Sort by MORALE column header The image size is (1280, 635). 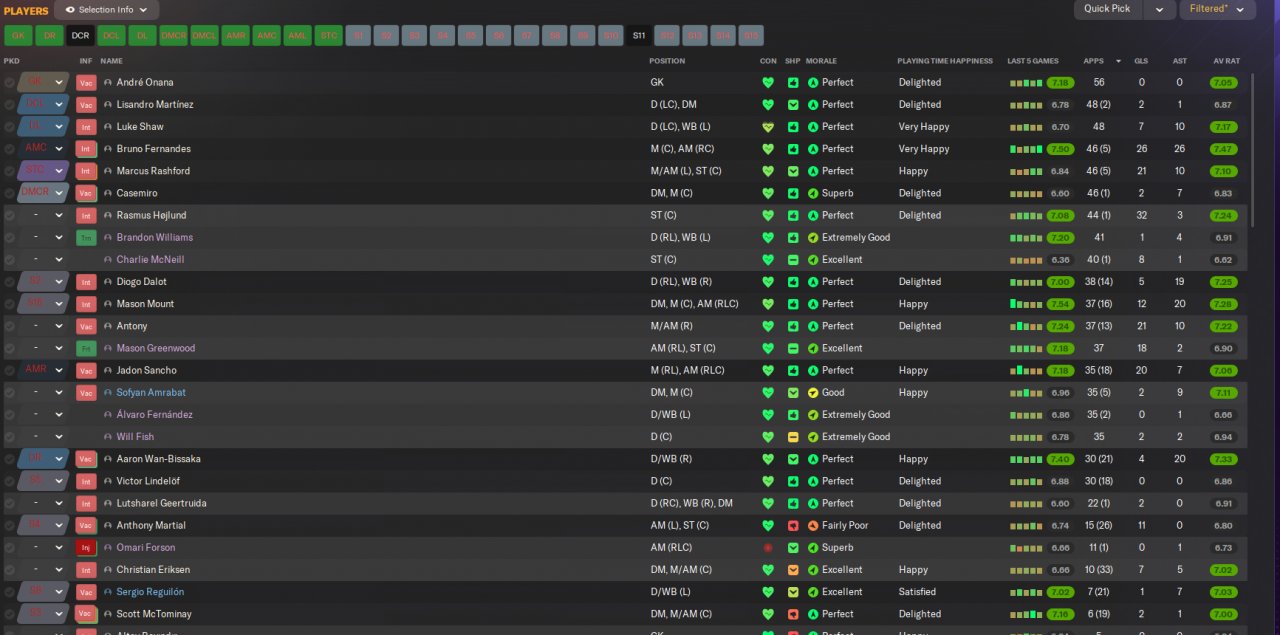point(821,61)
